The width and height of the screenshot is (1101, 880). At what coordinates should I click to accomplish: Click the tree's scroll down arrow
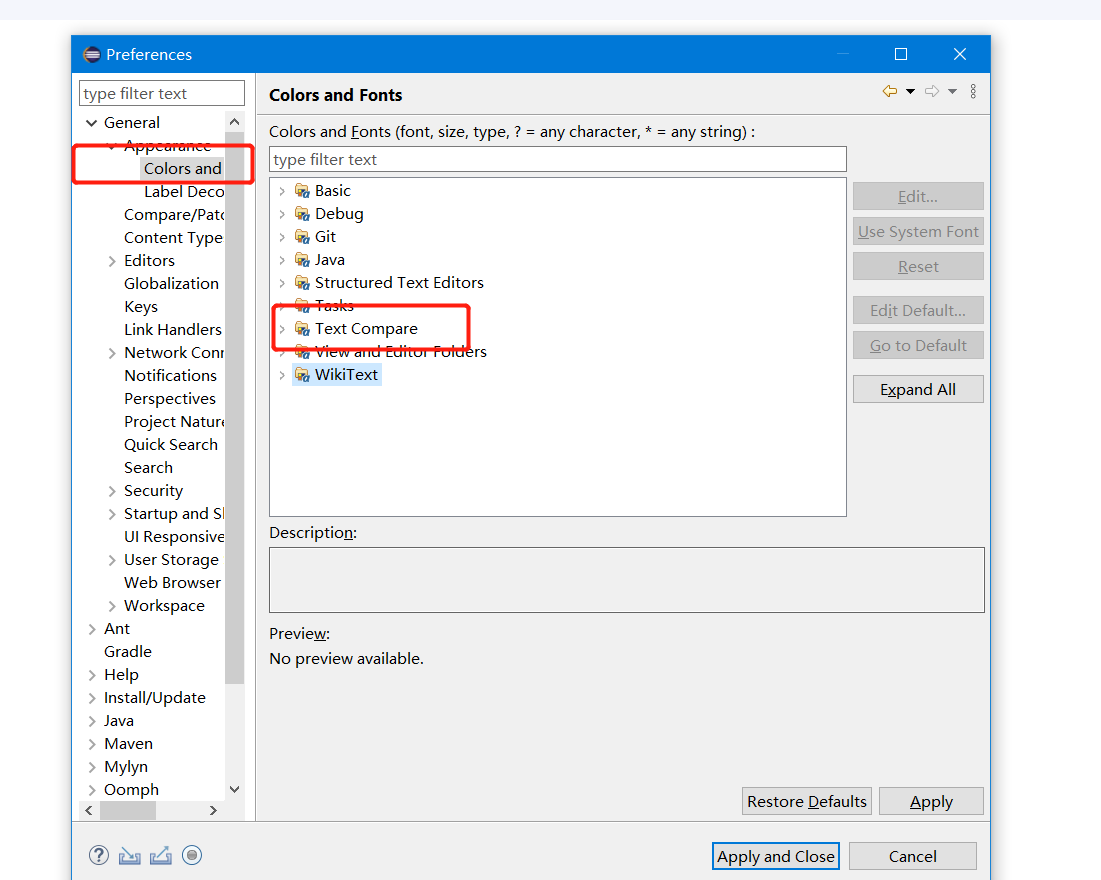pyautogui.click(x=235, y=789)
